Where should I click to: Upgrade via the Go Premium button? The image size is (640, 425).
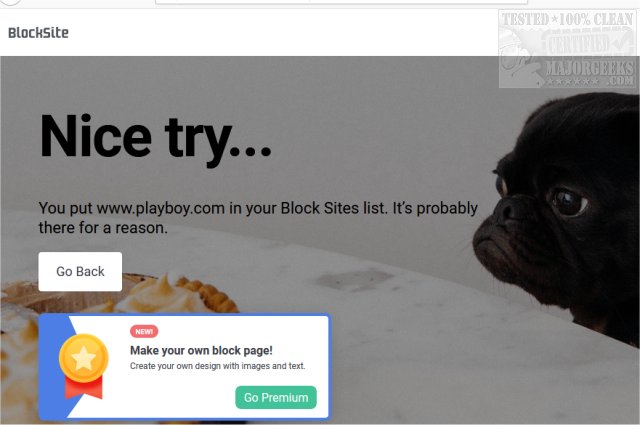[276, 397]
